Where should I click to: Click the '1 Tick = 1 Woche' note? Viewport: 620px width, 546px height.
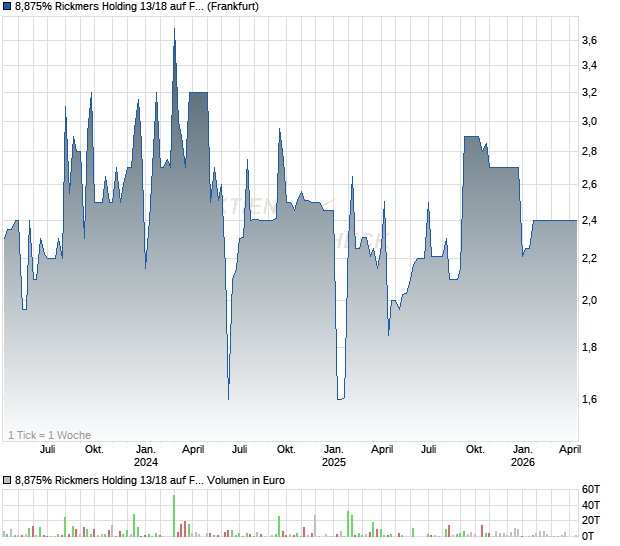49,435
